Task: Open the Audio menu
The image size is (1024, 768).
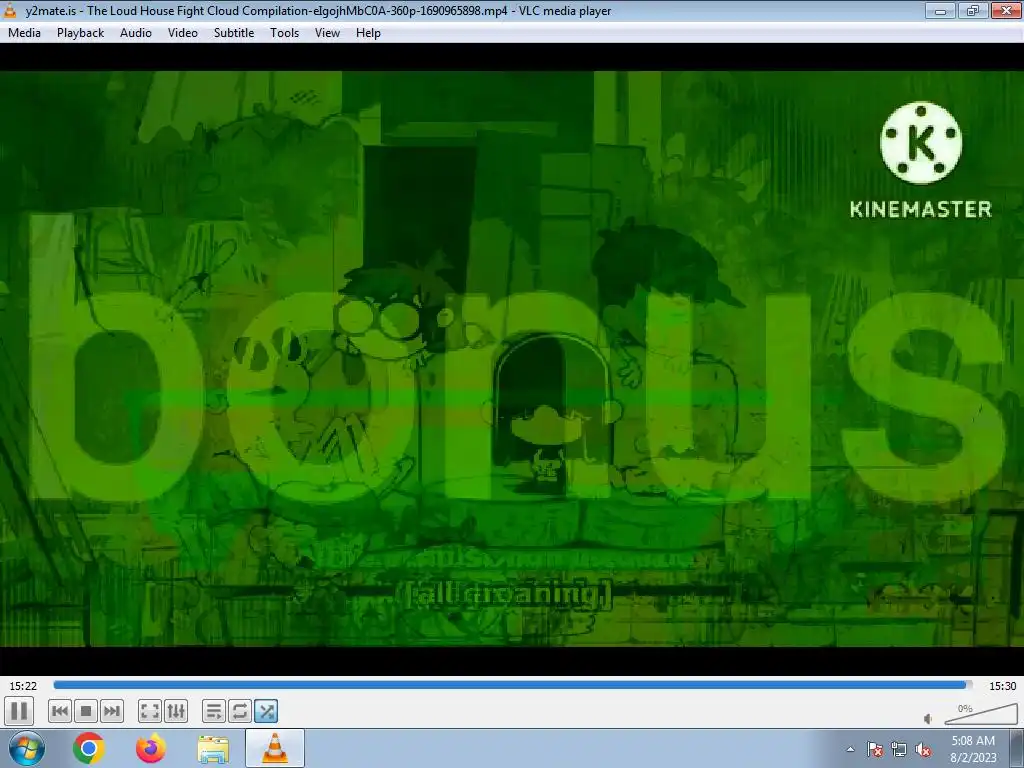Action: [136, 33]
